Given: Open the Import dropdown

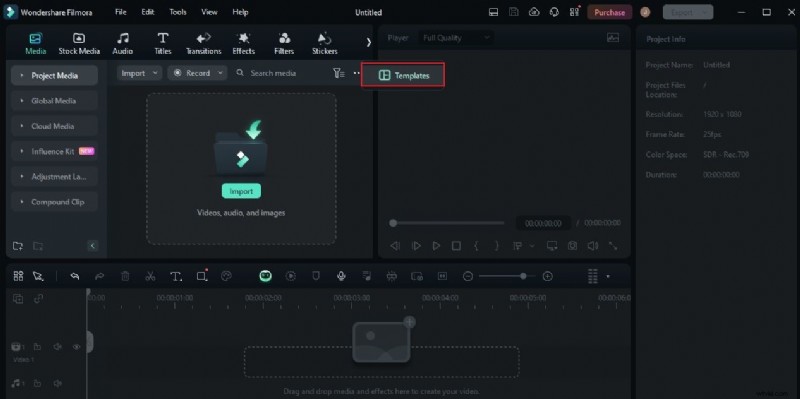Looking at the screenshot, I should 139,73.
